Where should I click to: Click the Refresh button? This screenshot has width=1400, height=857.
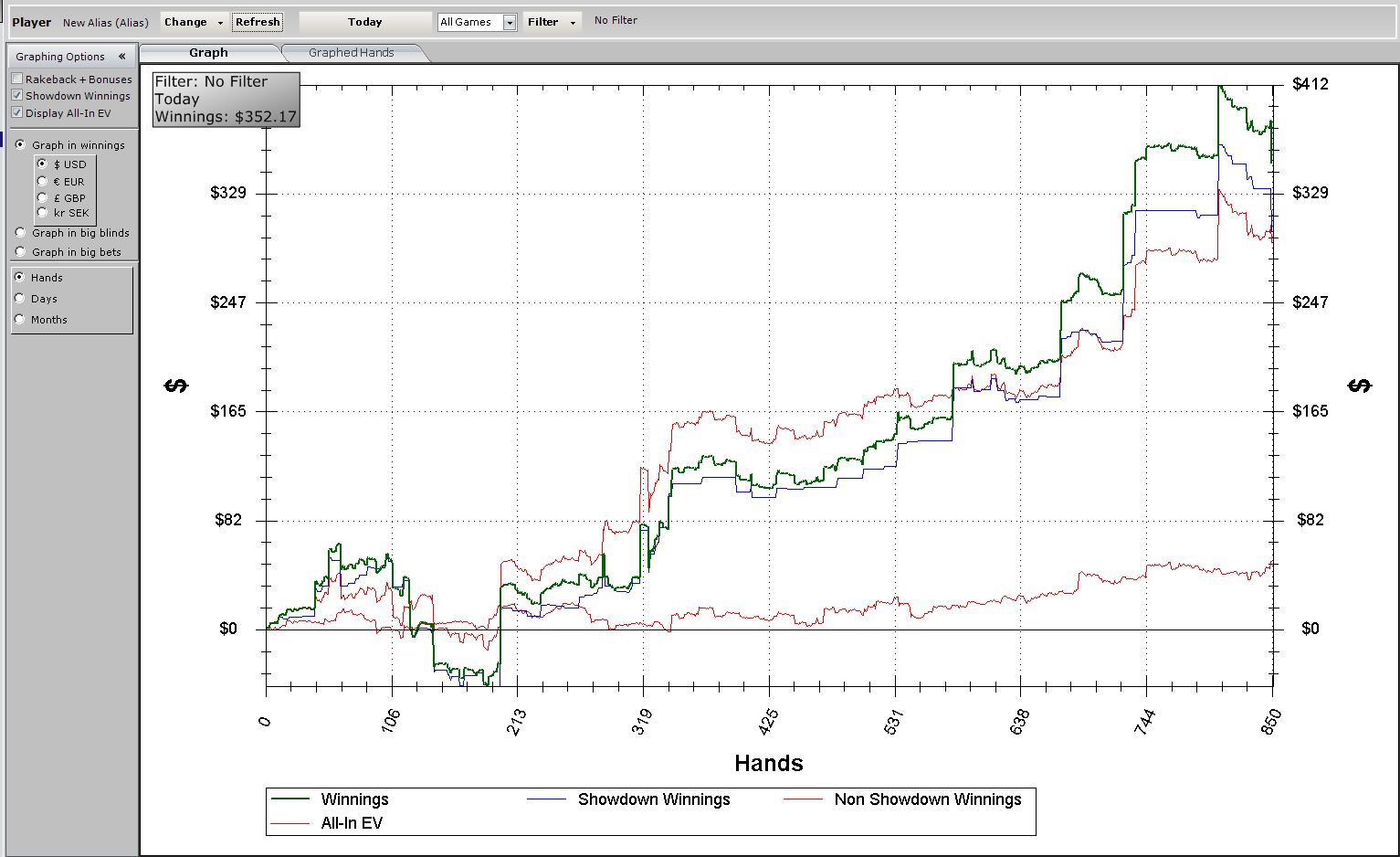point(258,22)
